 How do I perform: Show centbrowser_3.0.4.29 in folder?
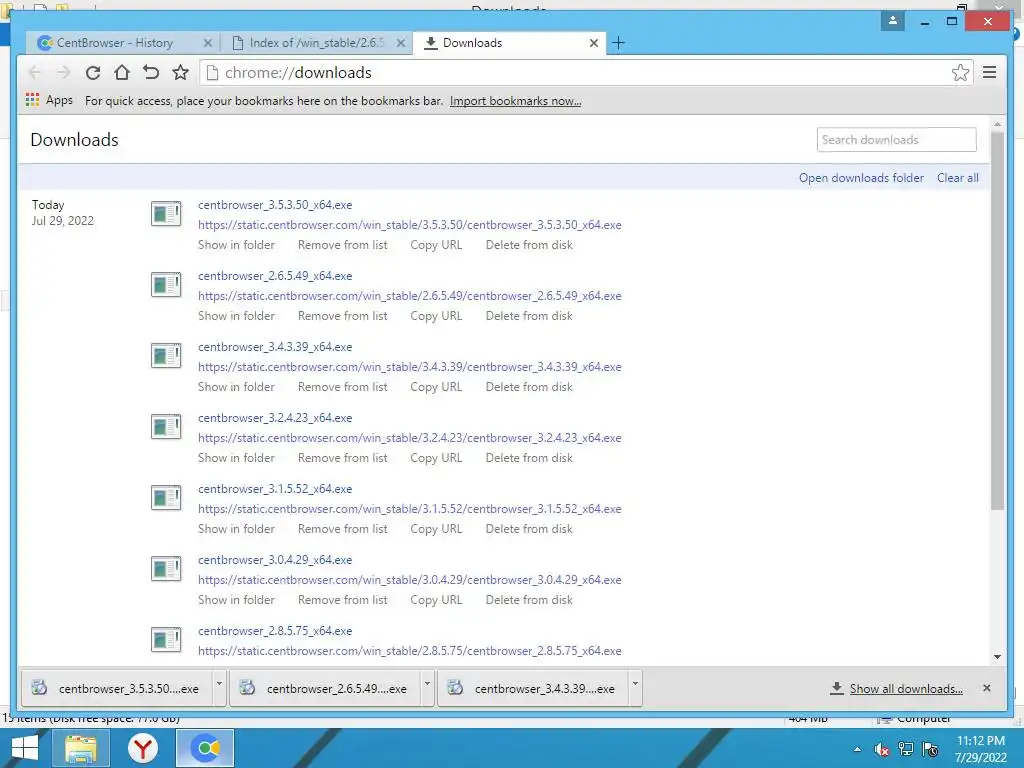[x=236, y=600]
